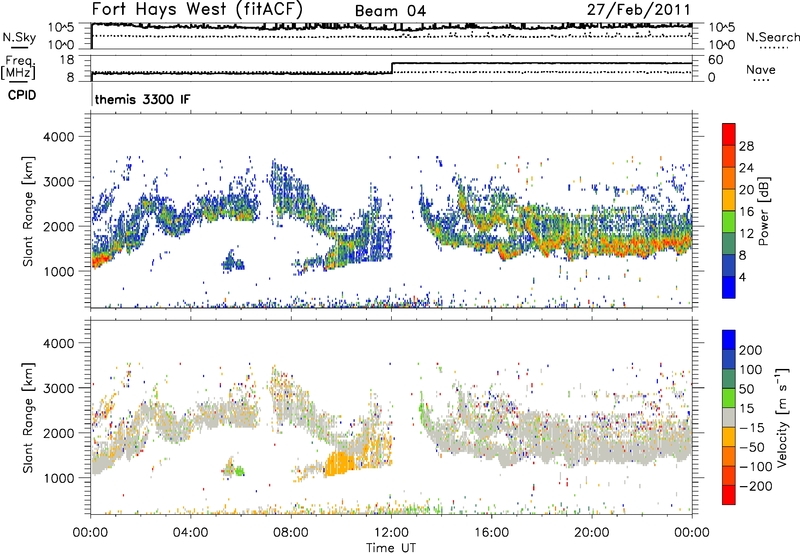Click the orange velocity patch near 10:00

(339, 463)
